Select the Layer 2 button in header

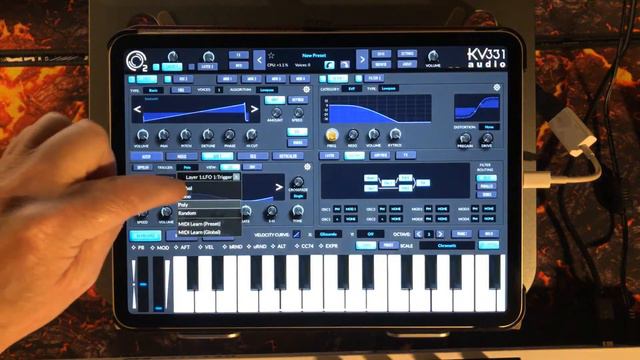(207, 67)
